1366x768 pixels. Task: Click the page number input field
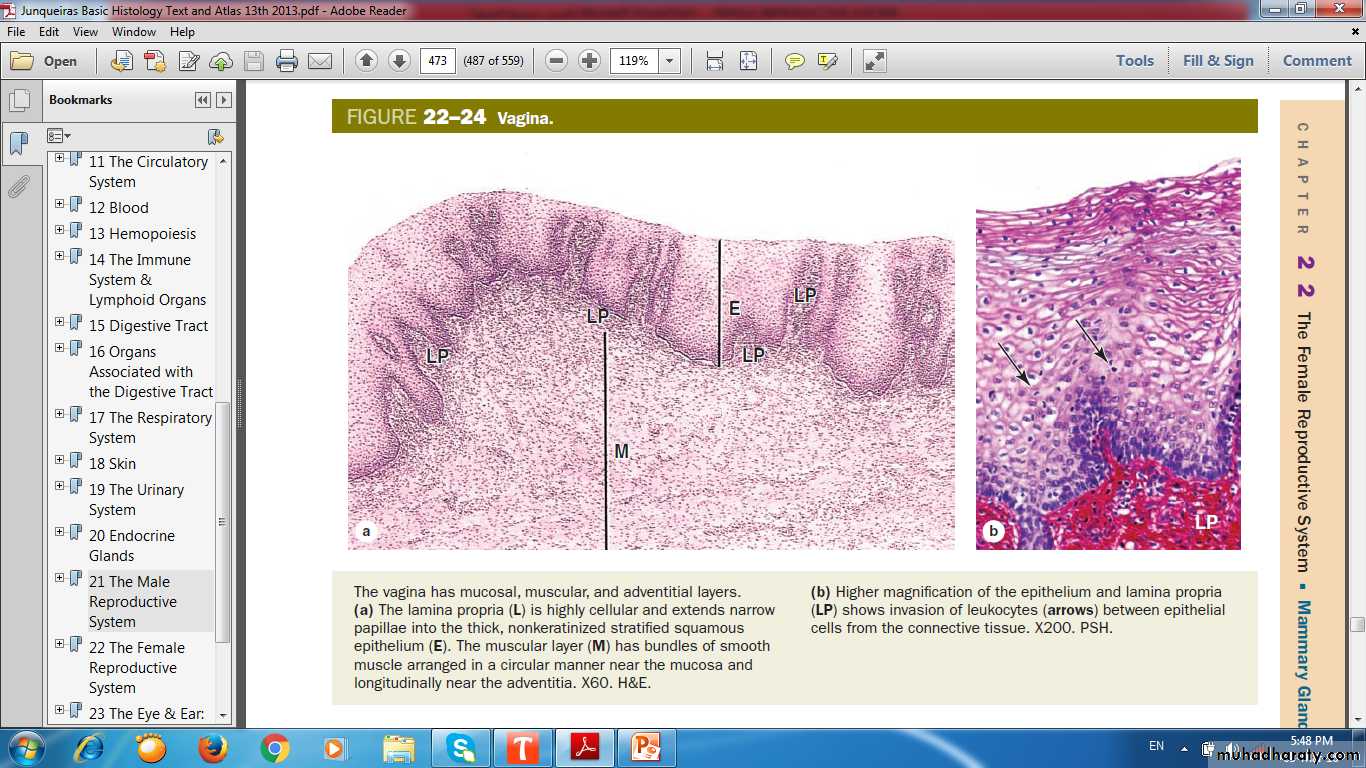(437, 61)
